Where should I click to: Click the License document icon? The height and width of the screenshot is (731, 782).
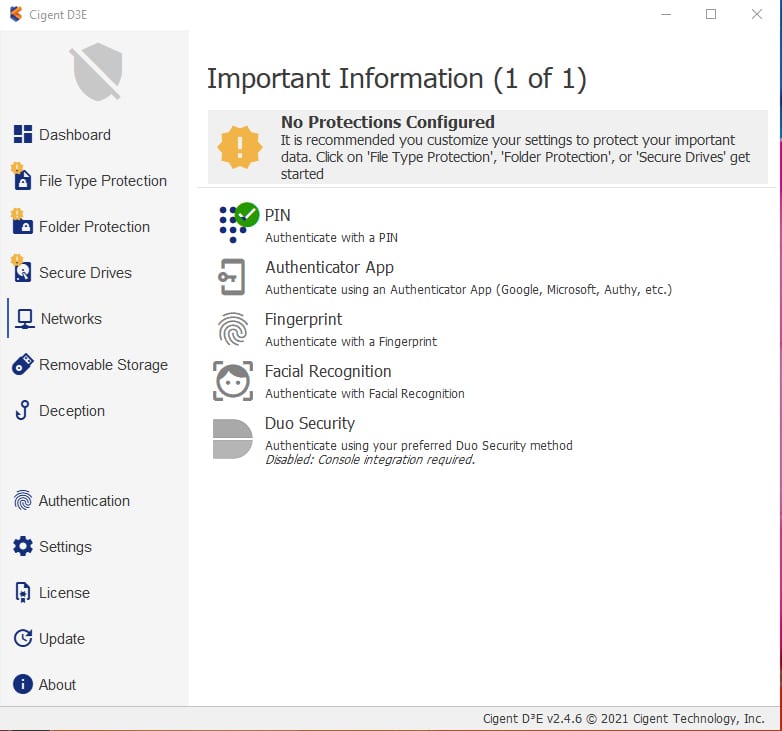coord(22,592)
